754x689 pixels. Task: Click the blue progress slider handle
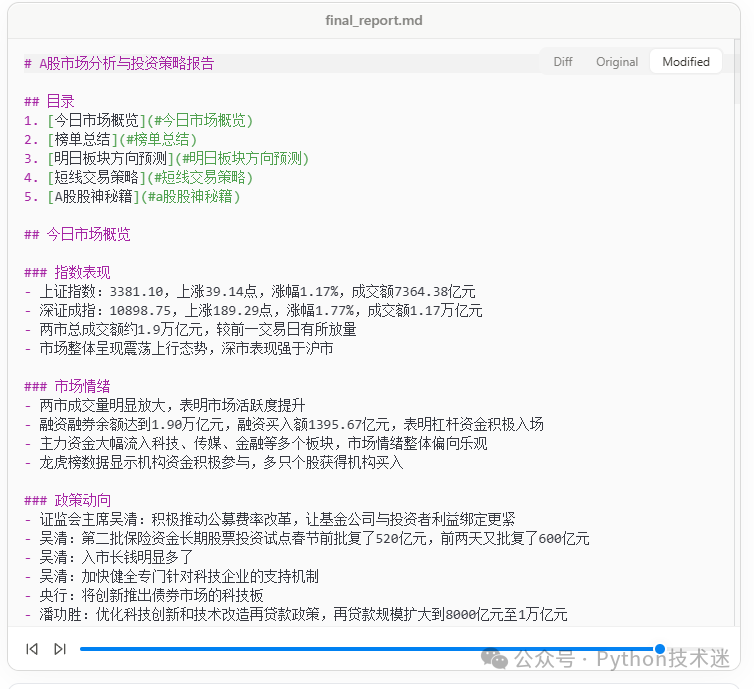[x=660, y=649]
